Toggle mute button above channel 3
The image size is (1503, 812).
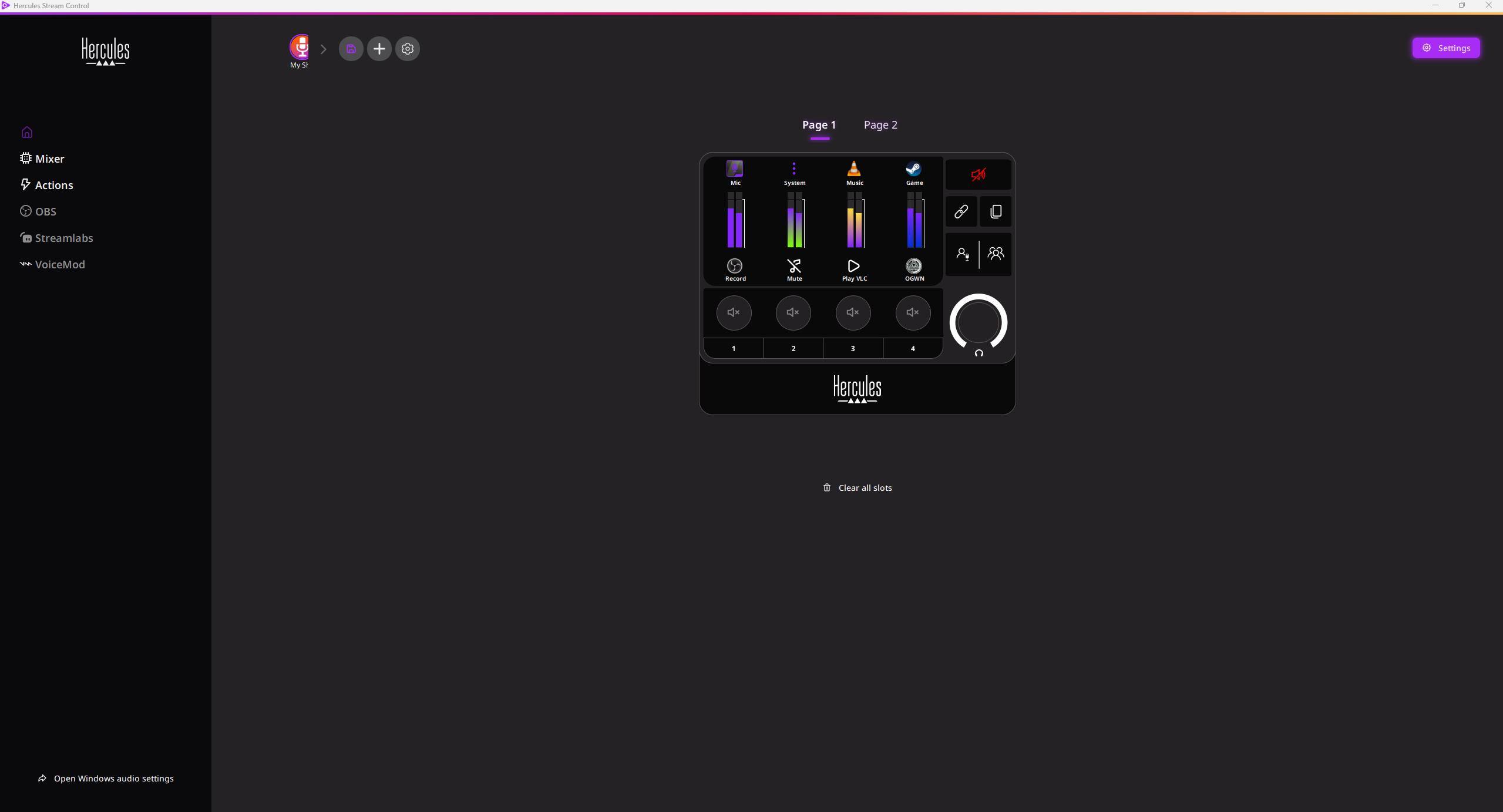tap(853, 312)
